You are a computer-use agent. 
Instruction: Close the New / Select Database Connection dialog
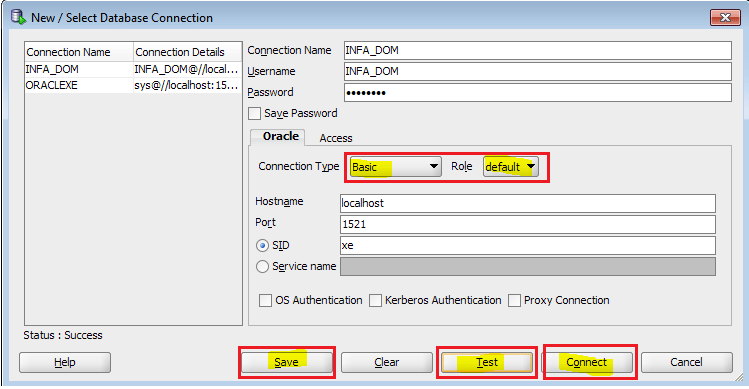click(x=725, y=18)
